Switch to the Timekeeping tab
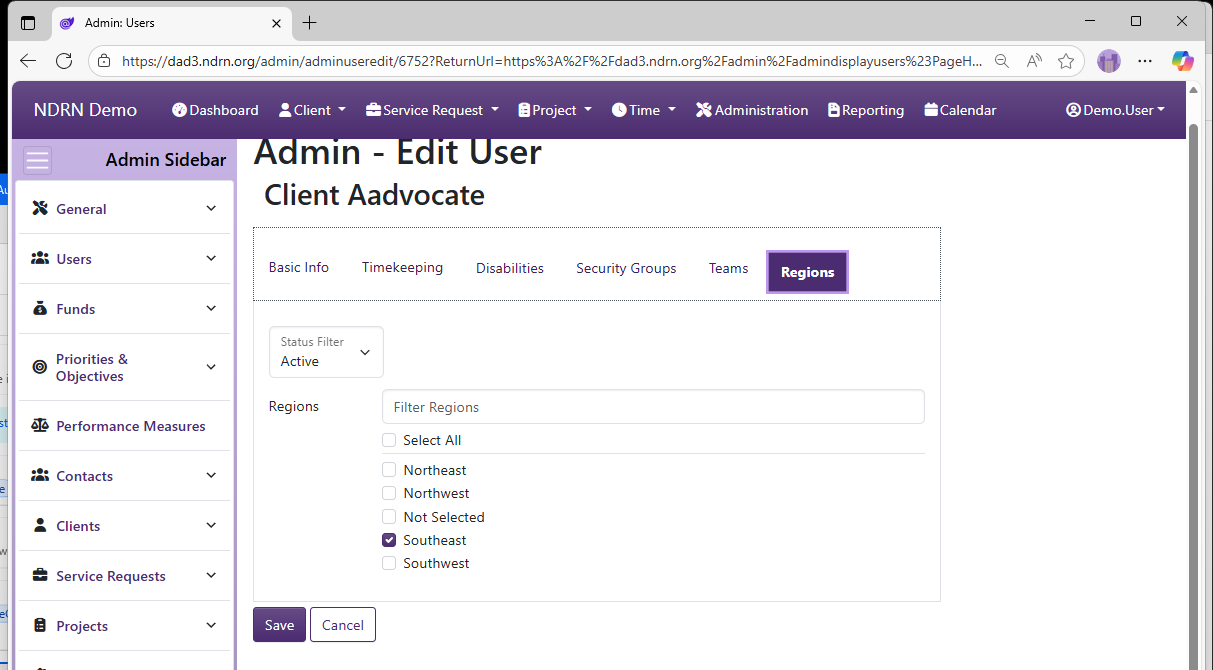 [402, 267]
